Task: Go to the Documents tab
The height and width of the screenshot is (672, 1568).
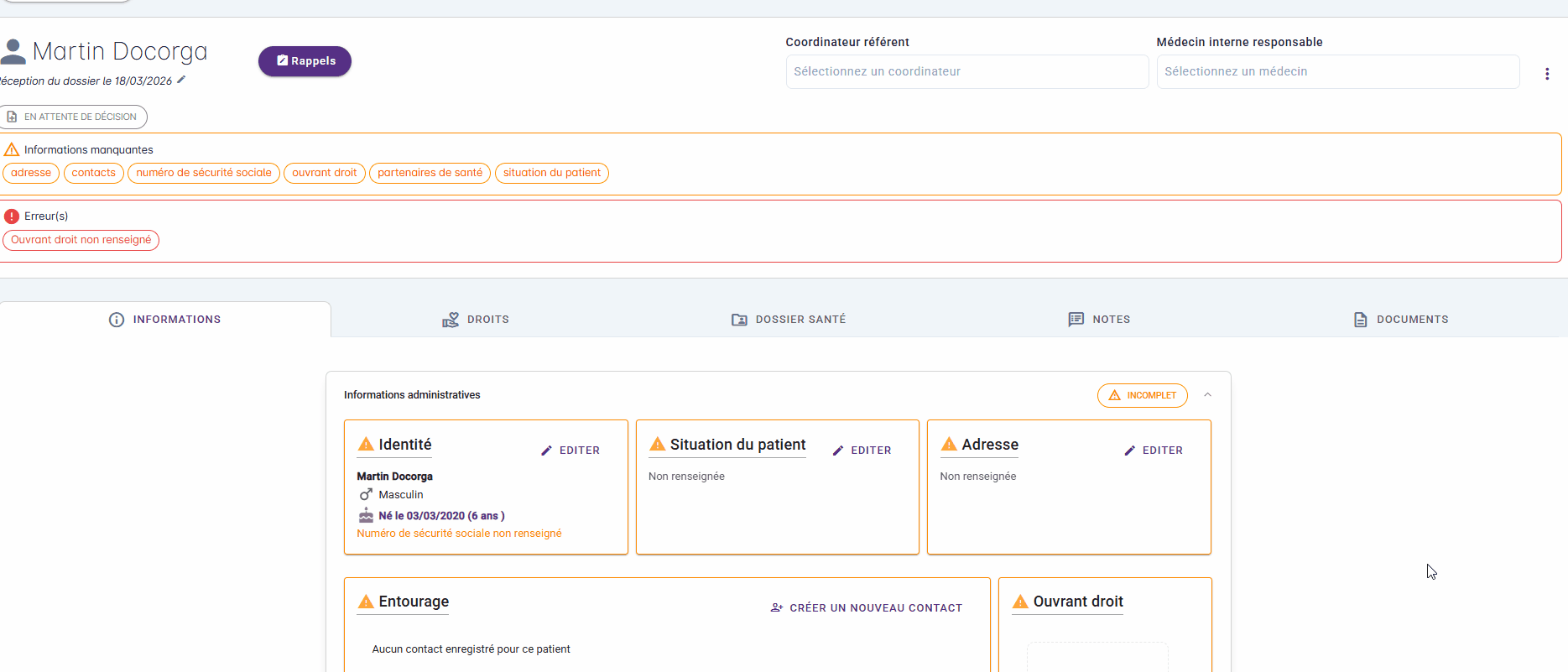Action: [1400, 320]
